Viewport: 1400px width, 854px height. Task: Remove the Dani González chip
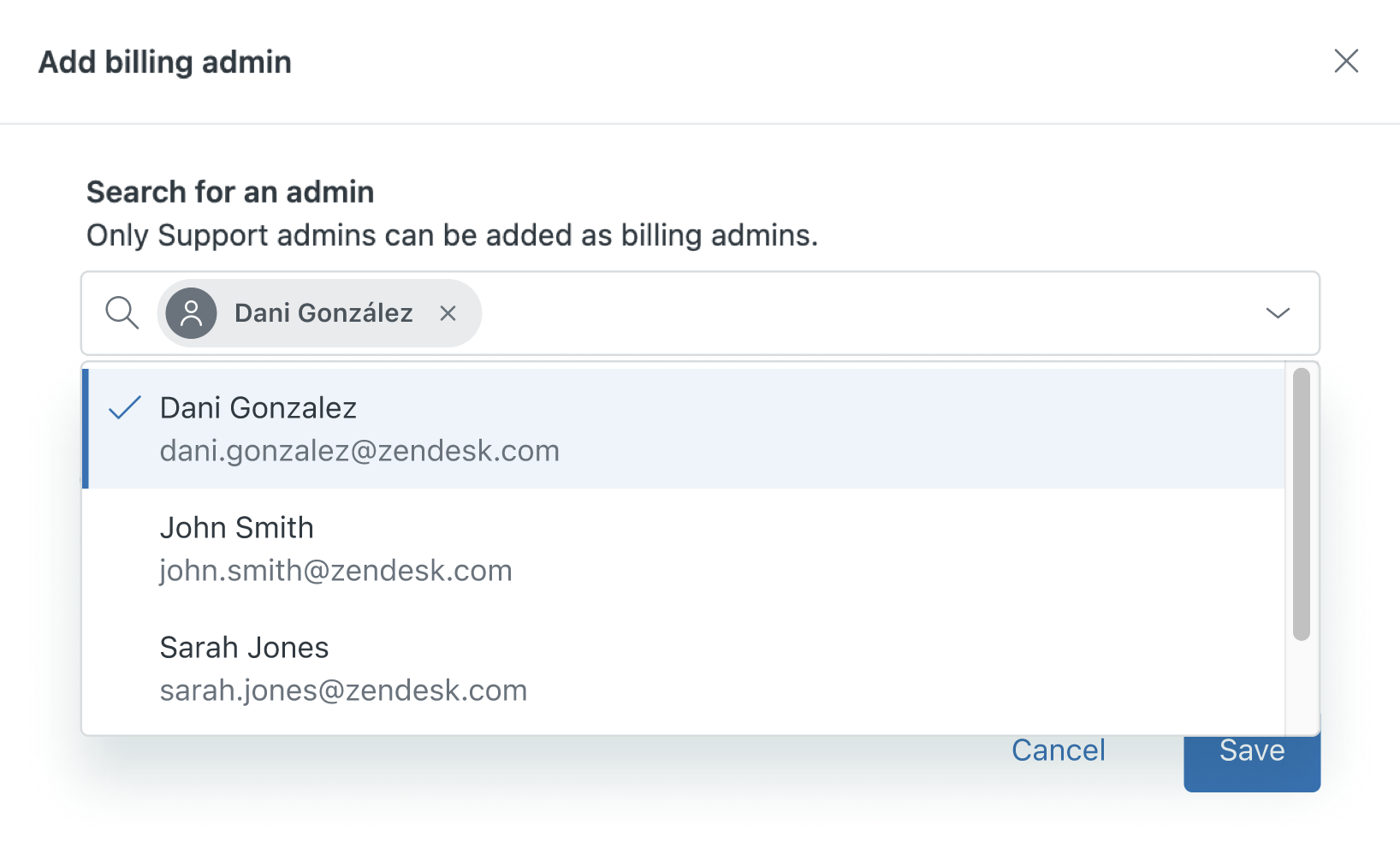tap(448, 314)
